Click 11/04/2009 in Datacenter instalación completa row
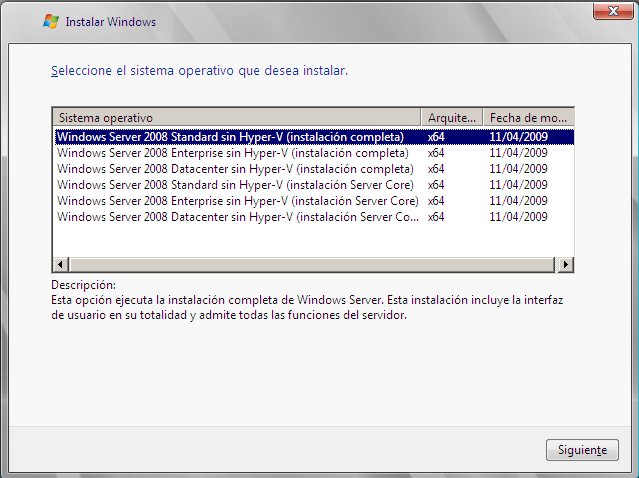 (518, 169)
